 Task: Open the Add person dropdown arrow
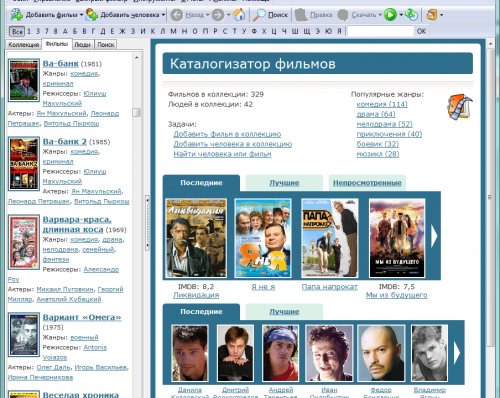click(163, 15)
